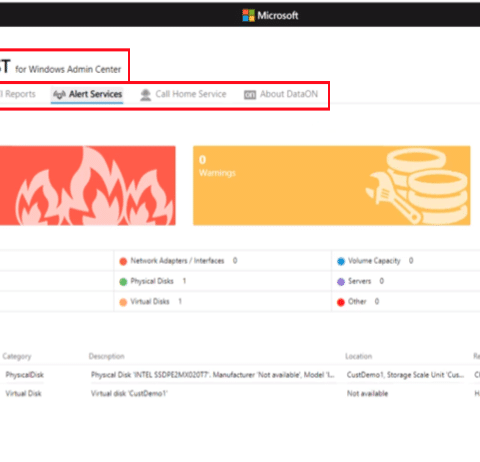Click the Not available location cell
Screen dimensions: 480x462
click(367, 394)
